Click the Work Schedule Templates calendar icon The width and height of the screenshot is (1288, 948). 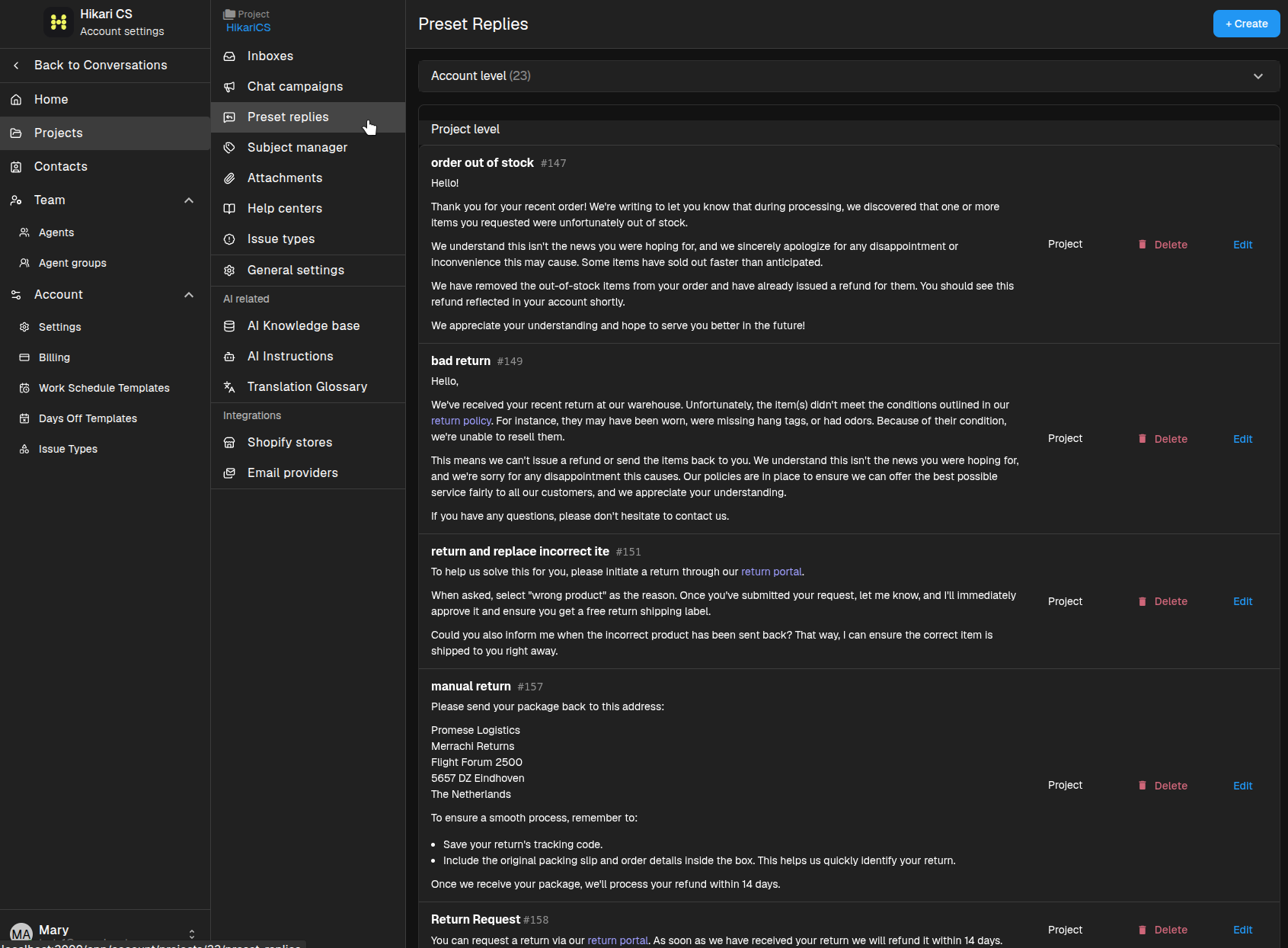[x=24, y=388]
